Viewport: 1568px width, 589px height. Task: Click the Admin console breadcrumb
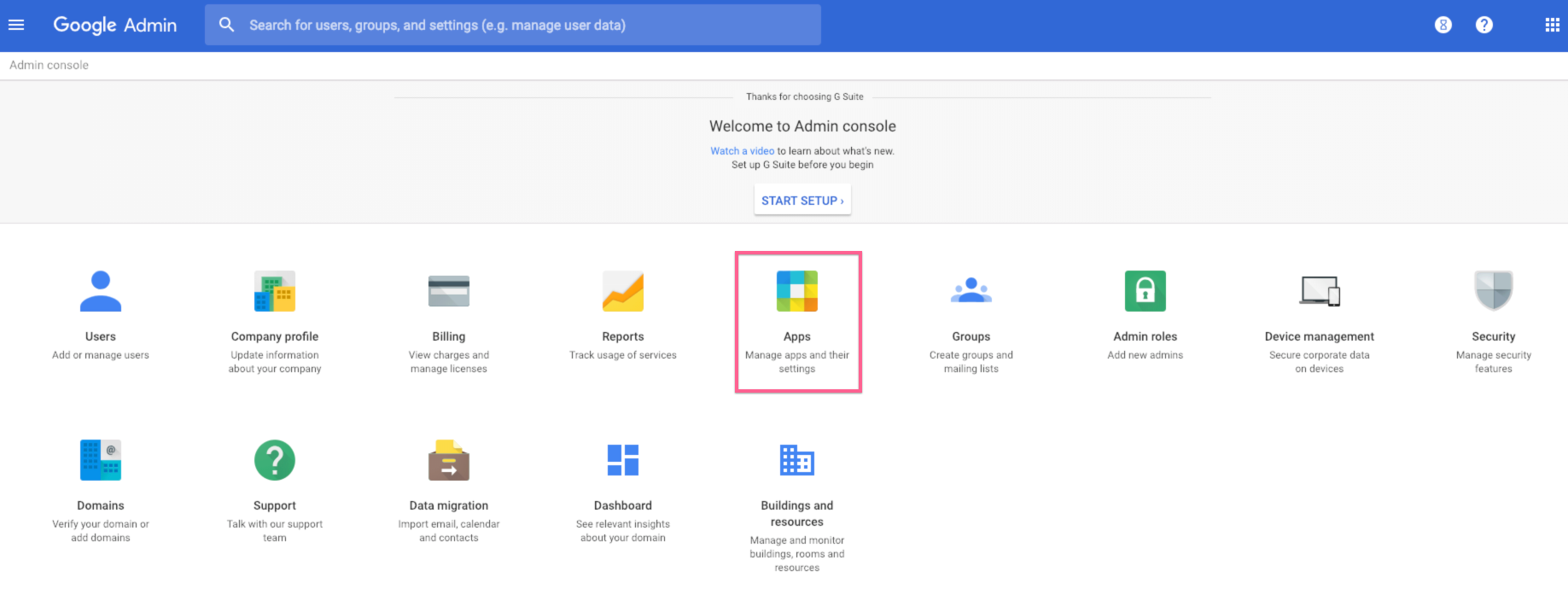tap(49, 65)
